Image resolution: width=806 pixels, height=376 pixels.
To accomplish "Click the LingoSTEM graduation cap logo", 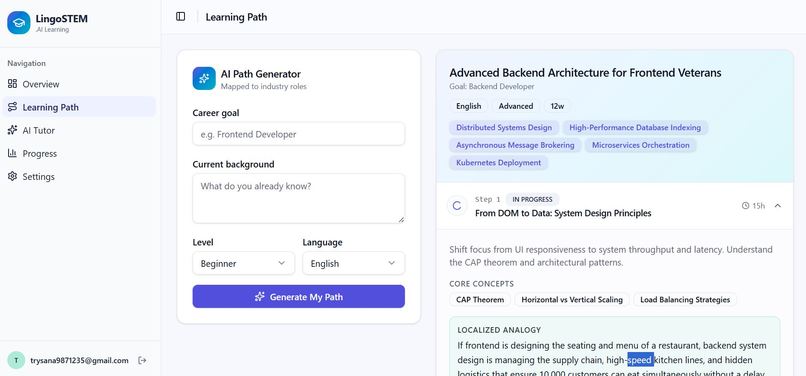I will pos(19,23).
